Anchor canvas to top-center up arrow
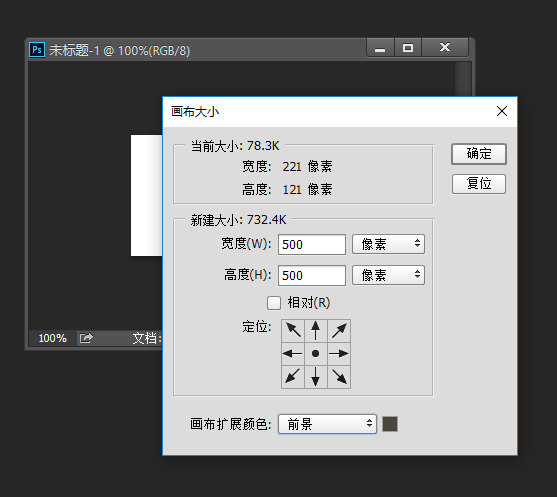The height and width of the screenshot is (497, 557). tap(315, 330)
